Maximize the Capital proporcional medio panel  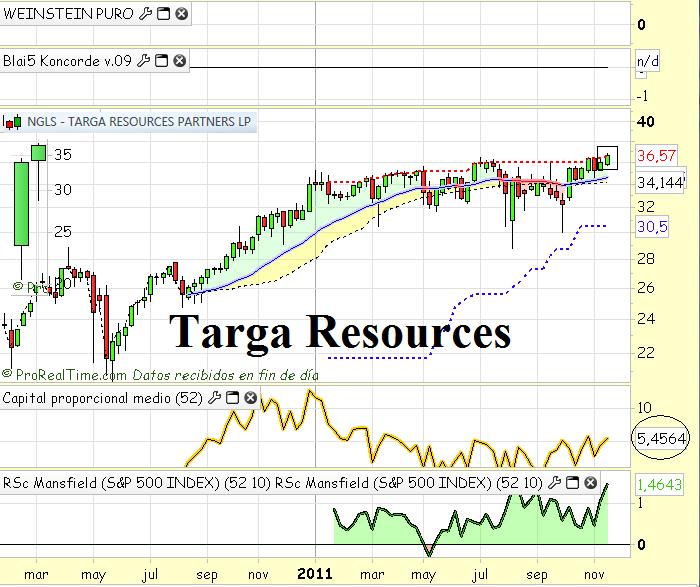point(232,397)
